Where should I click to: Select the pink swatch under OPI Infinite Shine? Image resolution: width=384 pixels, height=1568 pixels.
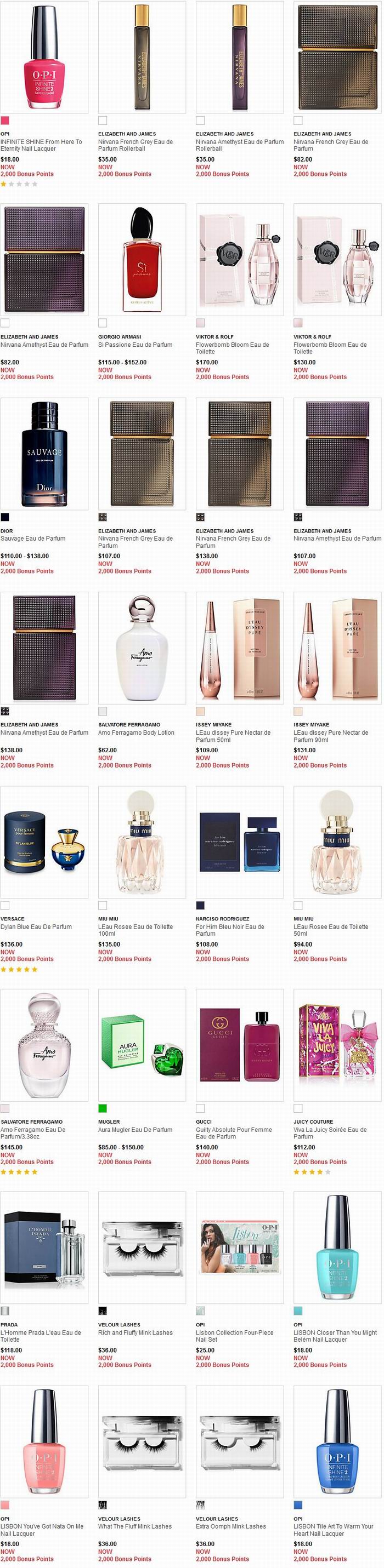coord(5,121)
